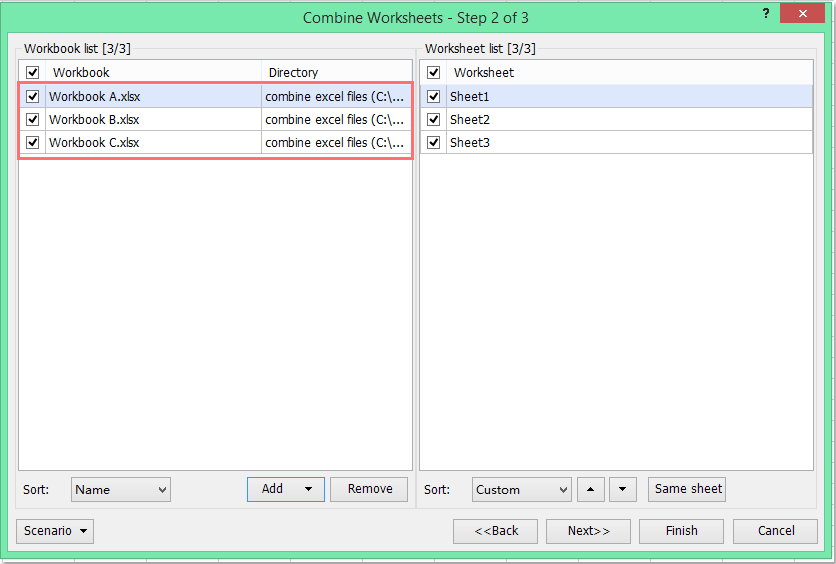
Task: Toggle the Workbook B.xlsx checkbox
Action: 33,120
